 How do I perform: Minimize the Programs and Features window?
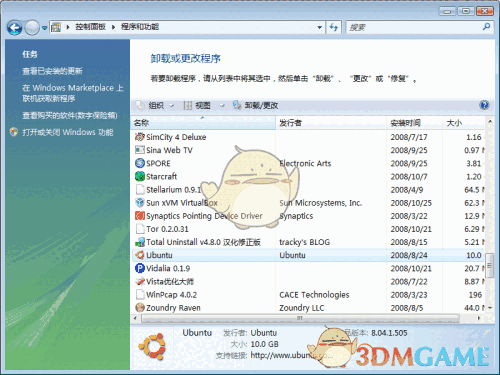click(x=447, y=11)
